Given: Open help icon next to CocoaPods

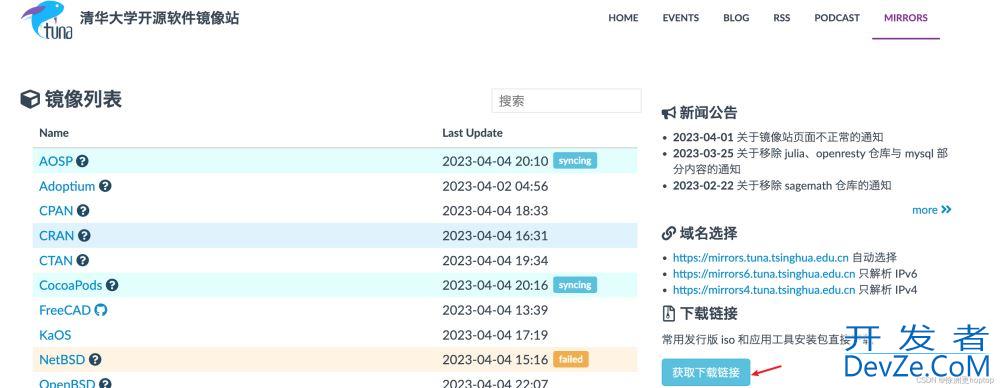Looking at the screenshot, I should [112, 285].
